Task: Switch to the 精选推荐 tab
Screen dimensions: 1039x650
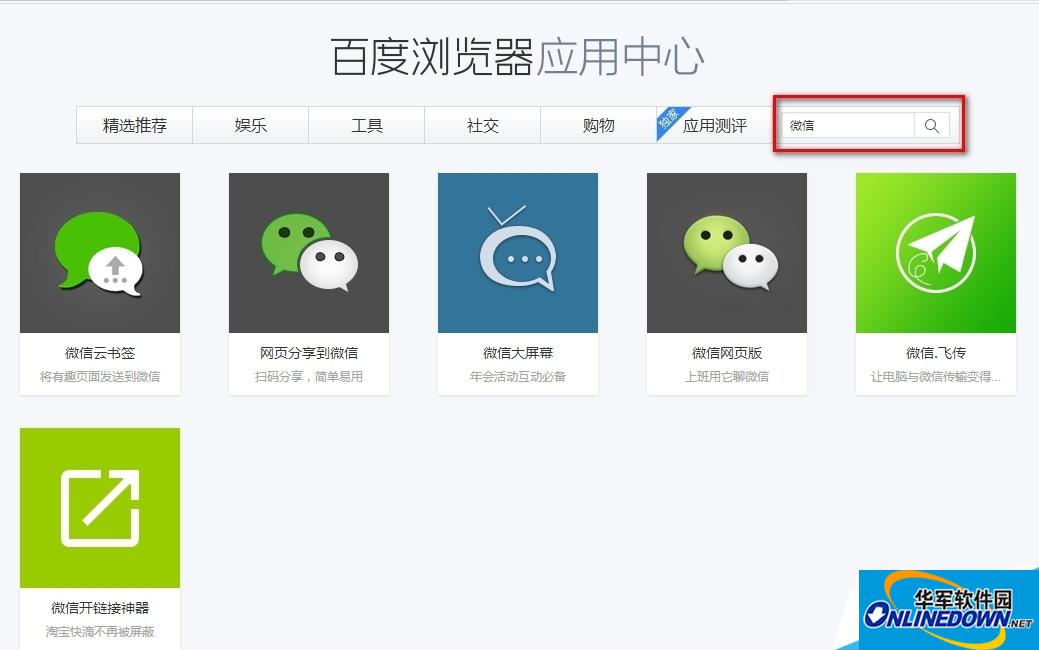Action: tap(134, 125)
